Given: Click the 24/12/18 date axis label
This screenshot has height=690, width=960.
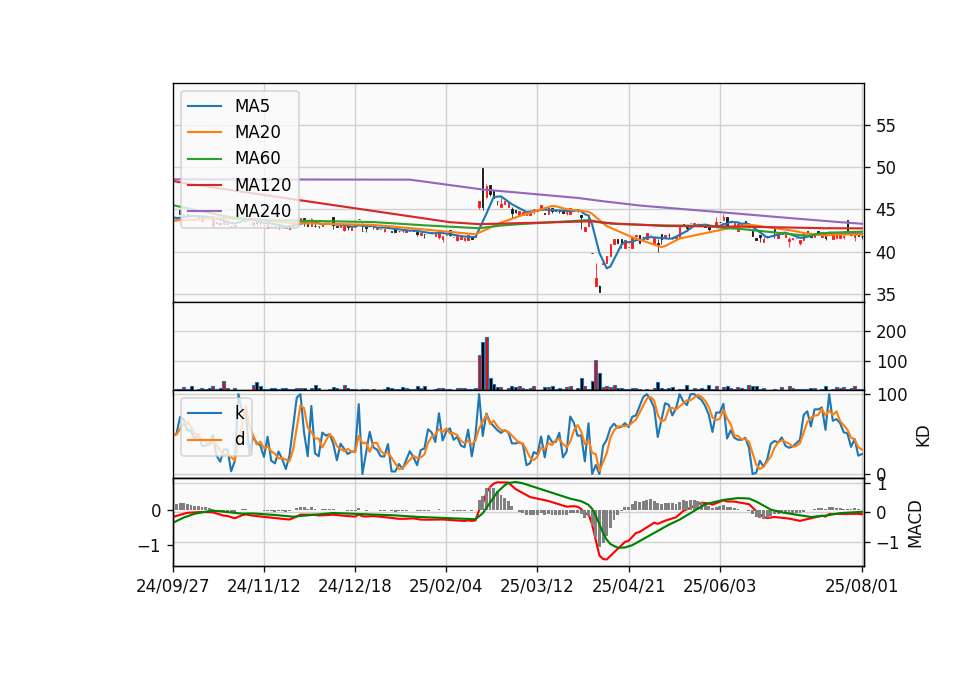Looking at the screenshot, I should point(354,587).
